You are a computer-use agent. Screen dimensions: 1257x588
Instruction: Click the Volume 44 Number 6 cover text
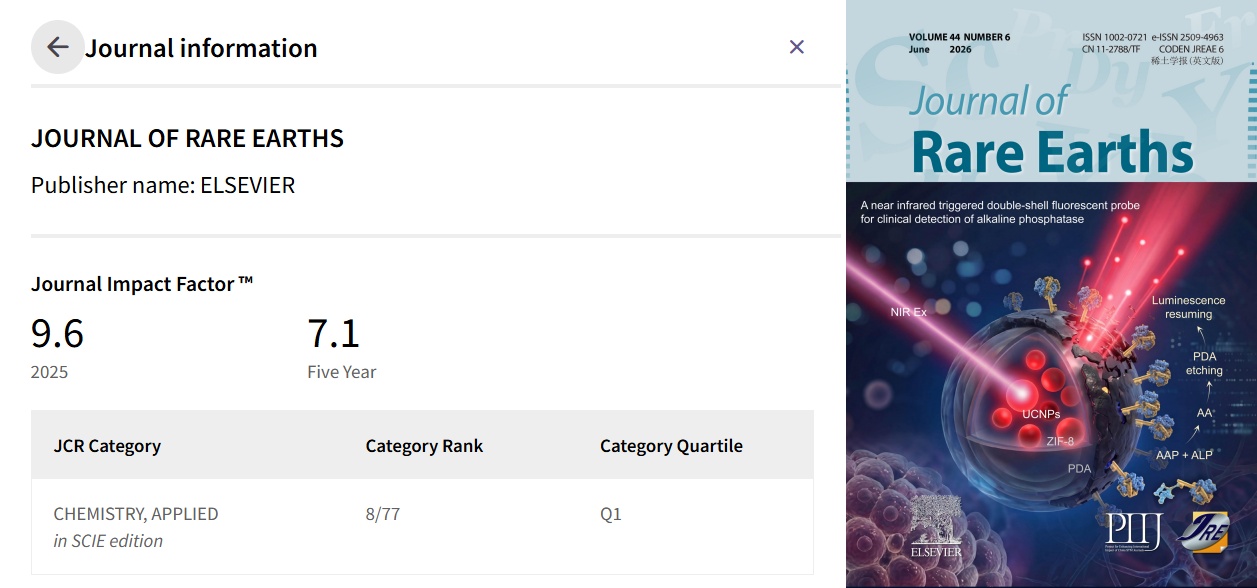point(959,37)
